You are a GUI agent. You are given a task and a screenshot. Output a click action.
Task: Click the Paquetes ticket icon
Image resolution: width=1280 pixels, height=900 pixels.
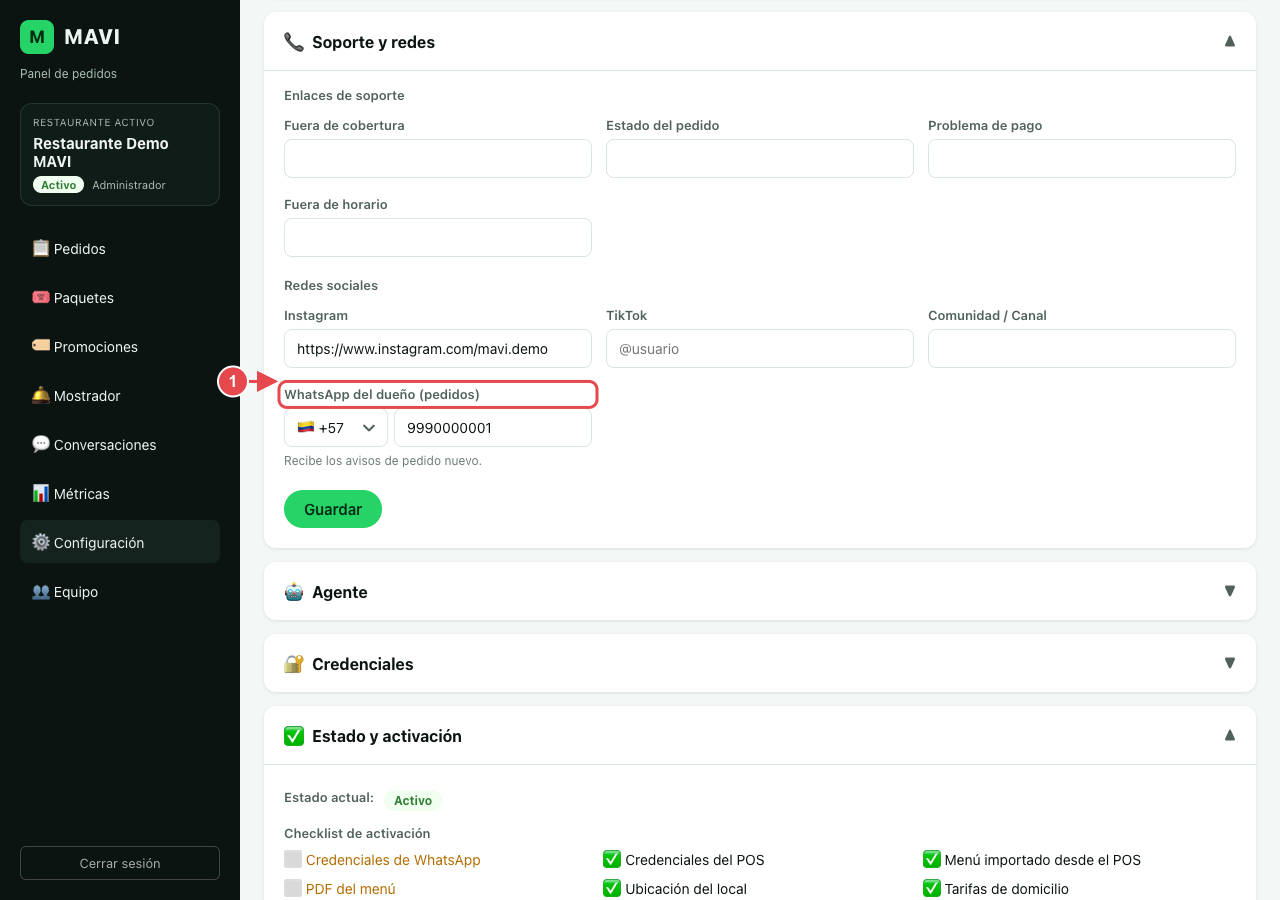pyautogui.click(x=41, y=297)
